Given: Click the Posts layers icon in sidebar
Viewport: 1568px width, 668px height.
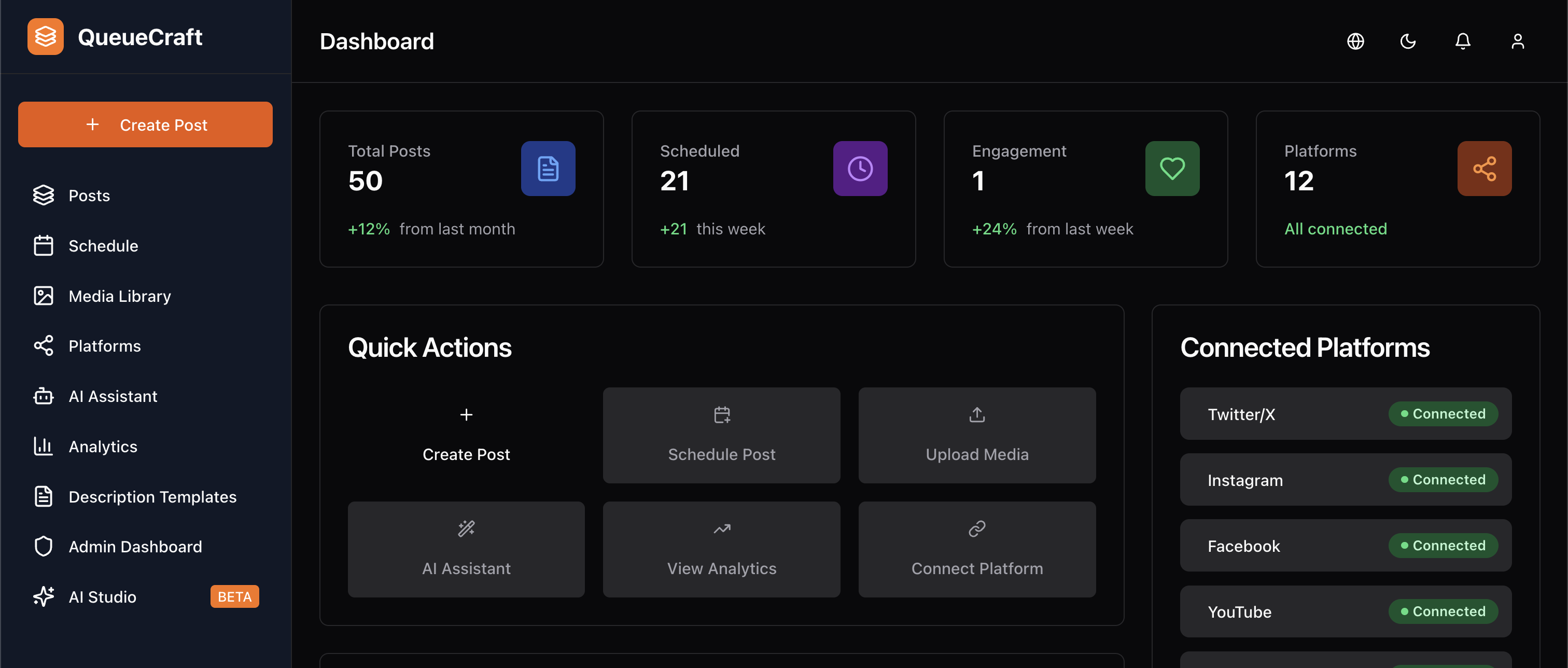Looking at the screenshot, I should 43,196.
